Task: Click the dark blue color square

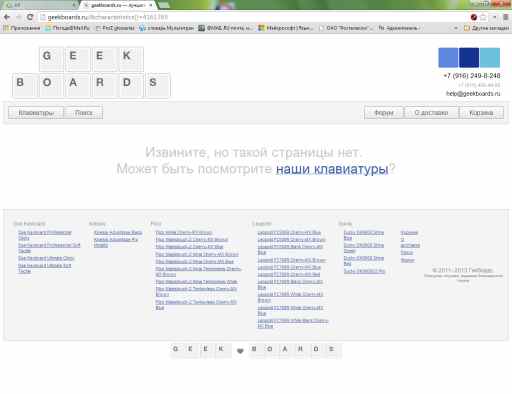Action: point(469,57)
